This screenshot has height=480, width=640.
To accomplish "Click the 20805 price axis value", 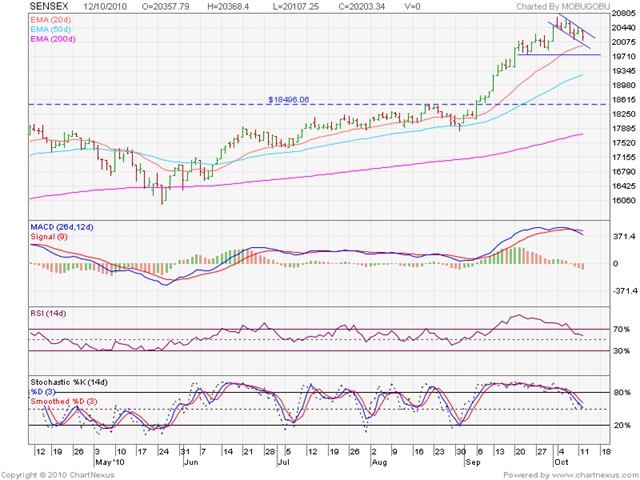I will coord(623,13).
